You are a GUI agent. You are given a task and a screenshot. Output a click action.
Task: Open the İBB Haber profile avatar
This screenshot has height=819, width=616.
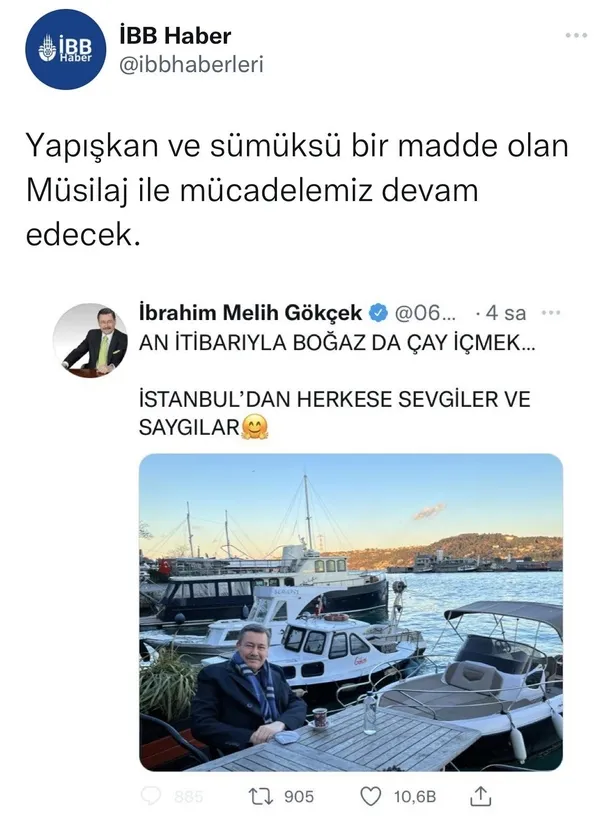pyautogui.click(x=65, y=49)
